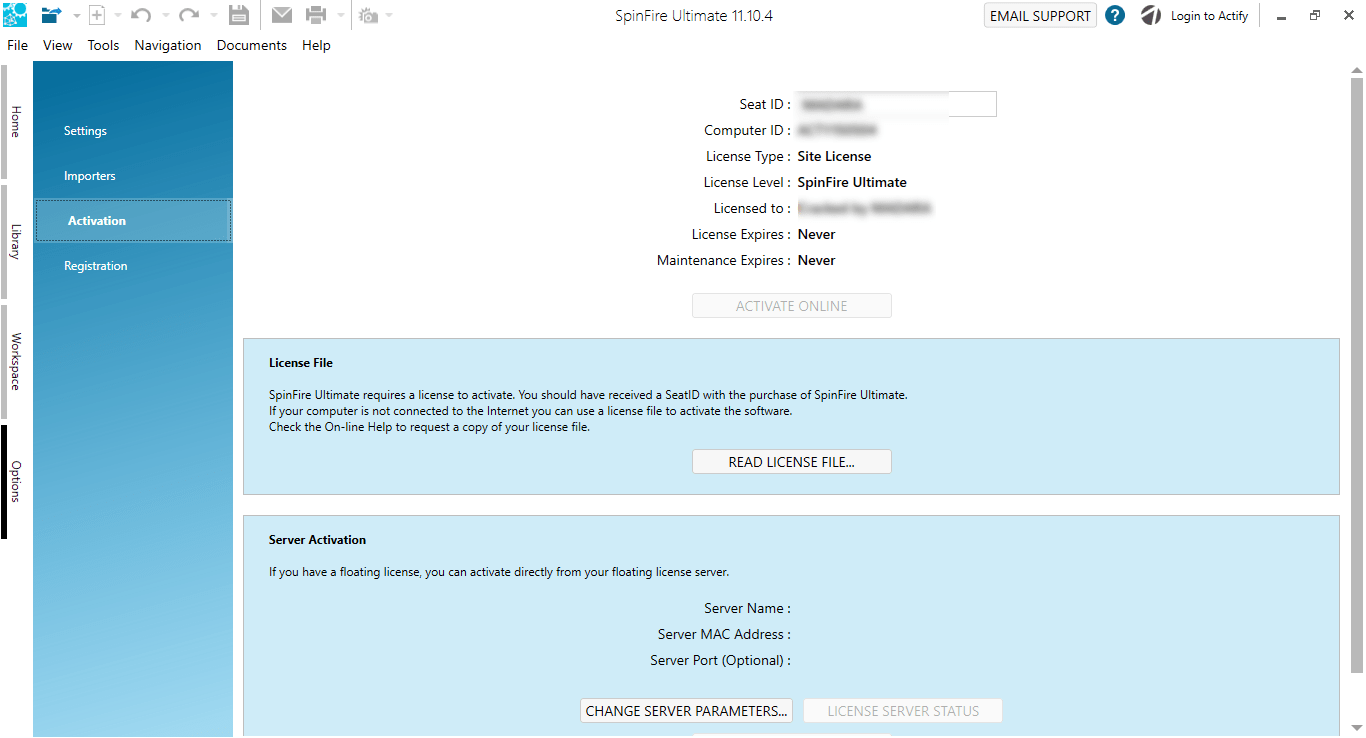Open the help question mark icon

click(x=1115, y=15)
